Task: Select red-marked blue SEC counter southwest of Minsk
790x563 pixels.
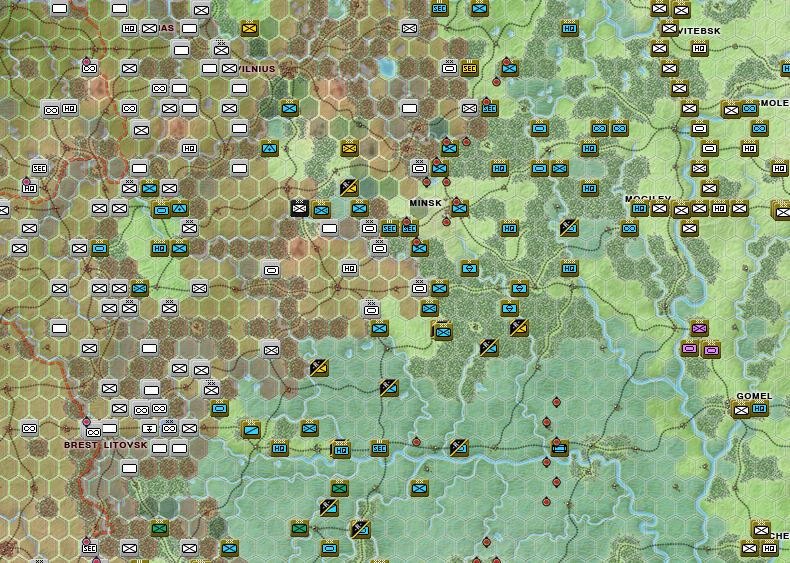Action: pyautogui.click(x=409, y=228)
